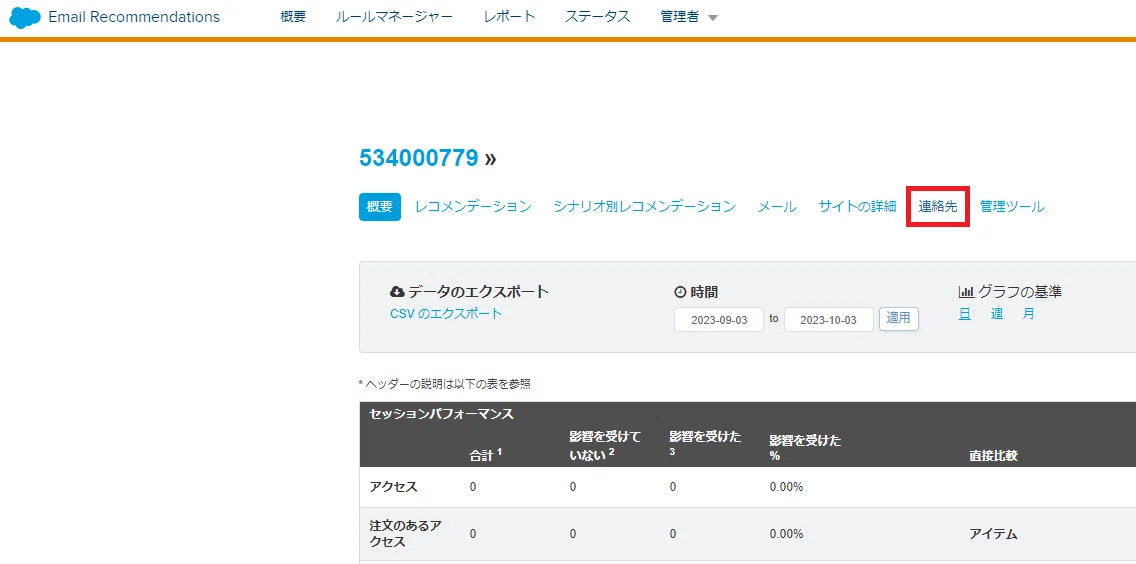Open the 管理者 dropdown menu

click(688, 17)
